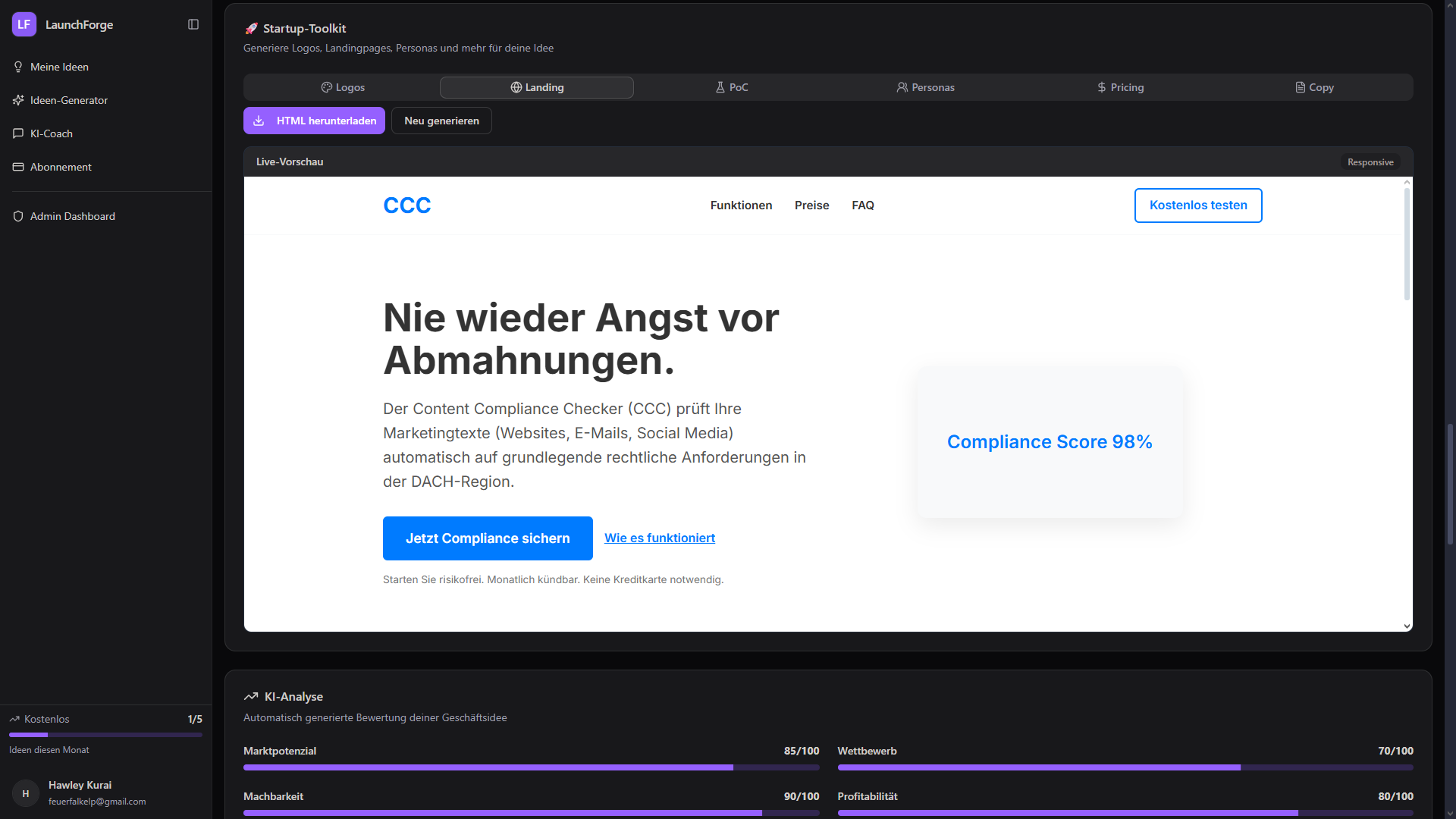The height and width of the screenshot is (819, 1456).
Task: Switch to the PoC tab
Action: point(732,87)
